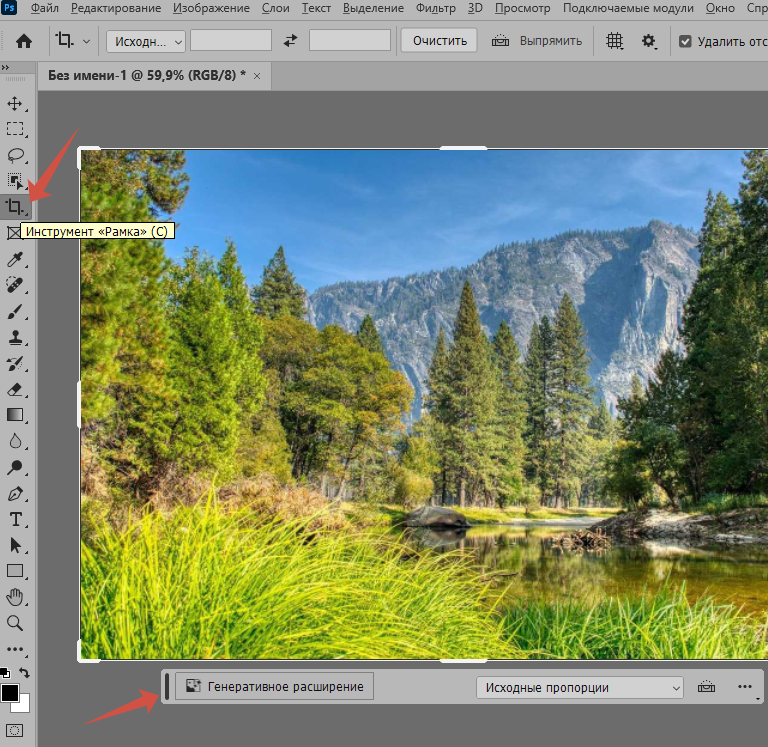The height and width of the screenshot is (747, 768).
Task: Open the Исходные пропорции dropdown
Action: [579, 688]
